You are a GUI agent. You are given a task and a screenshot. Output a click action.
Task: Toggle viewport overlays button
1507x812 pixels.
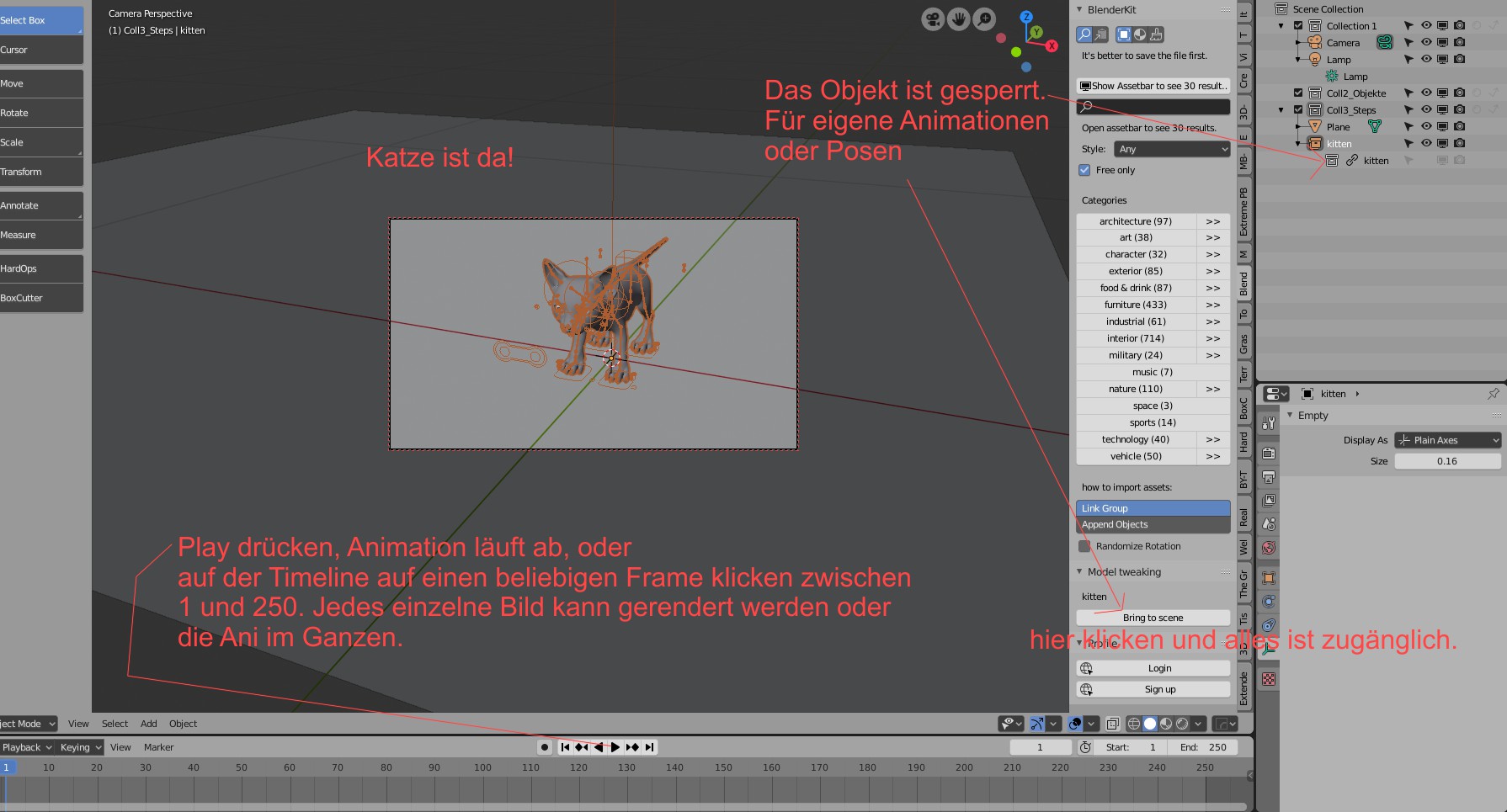[1075, 724]
